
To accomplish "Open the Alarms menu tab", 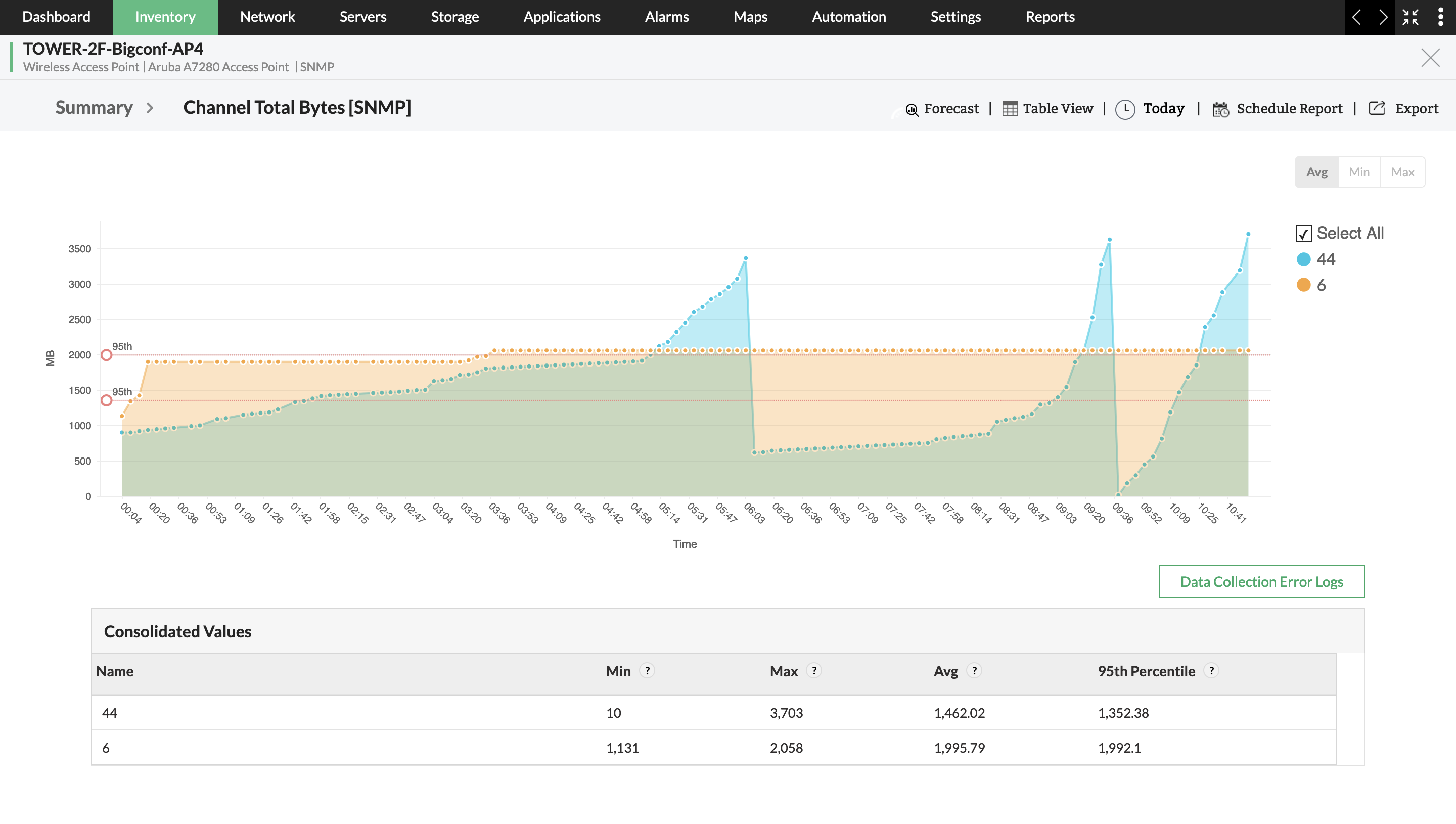I will click(x=667, y=17).
